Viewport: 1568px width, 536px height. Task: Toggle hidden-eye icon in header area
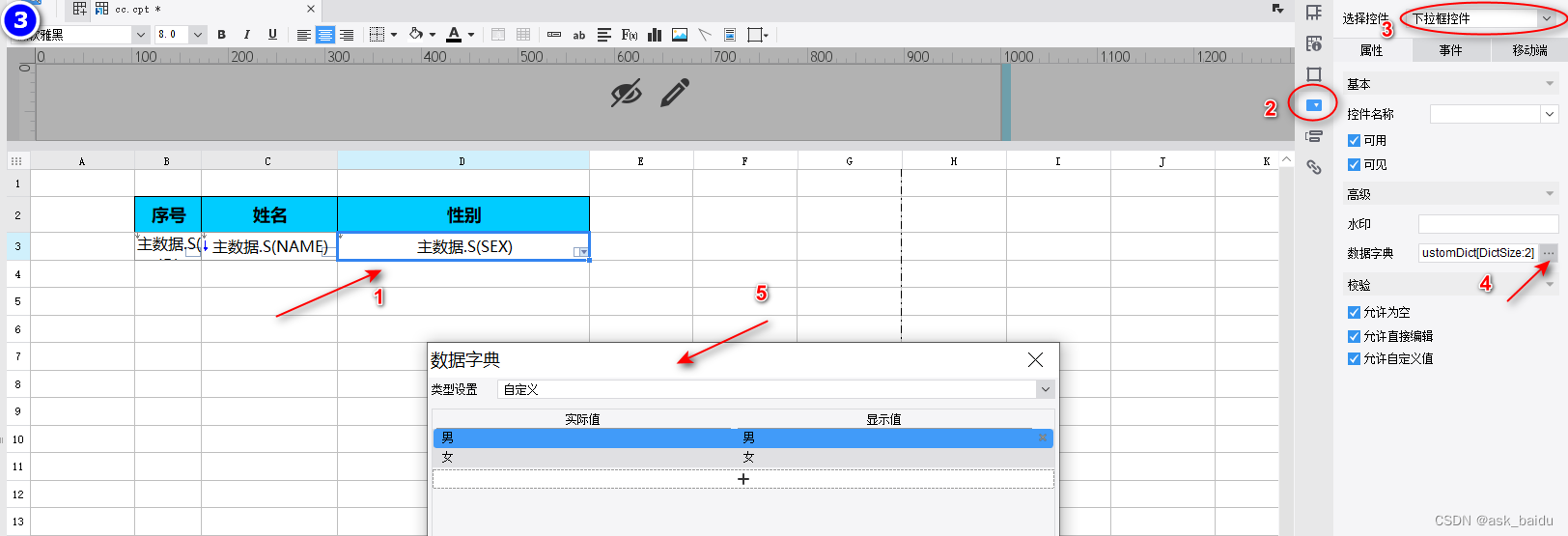click(x=627, y=94)
